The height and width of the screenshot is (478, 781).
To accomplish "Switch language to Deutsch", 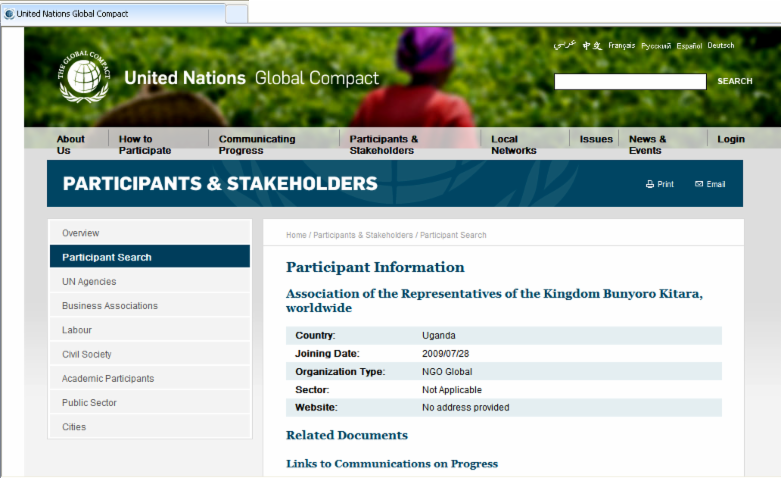I will [720, 46].
